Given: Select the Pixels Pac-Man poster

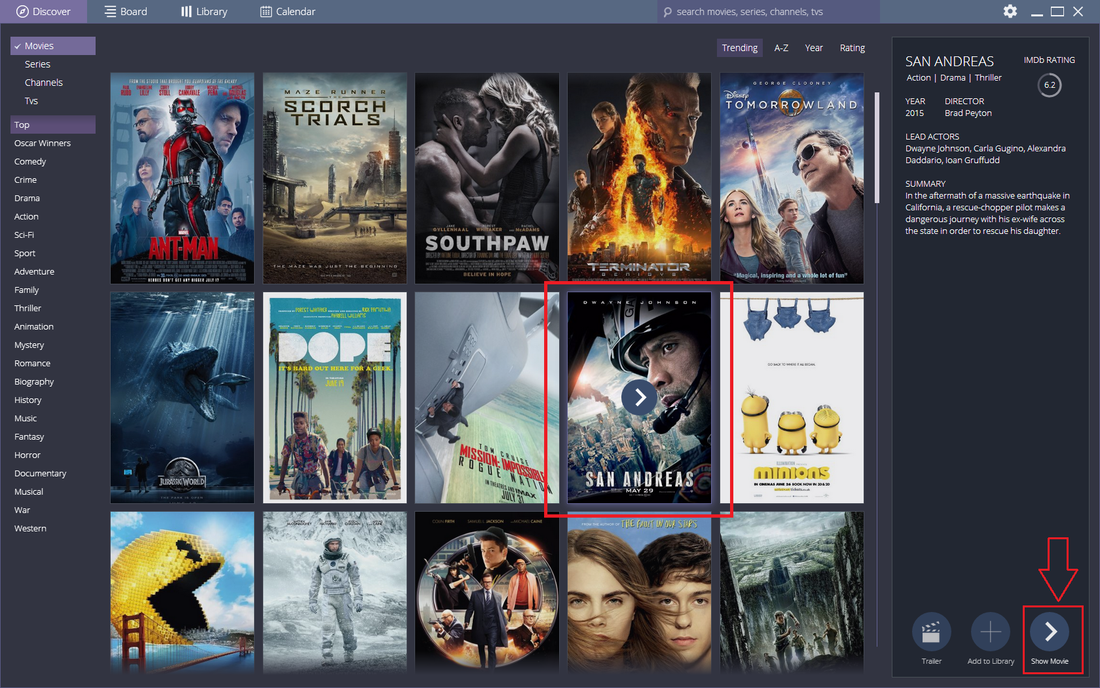Looking at the screenshot, I should pyautogui.click(x=182, y=593).
